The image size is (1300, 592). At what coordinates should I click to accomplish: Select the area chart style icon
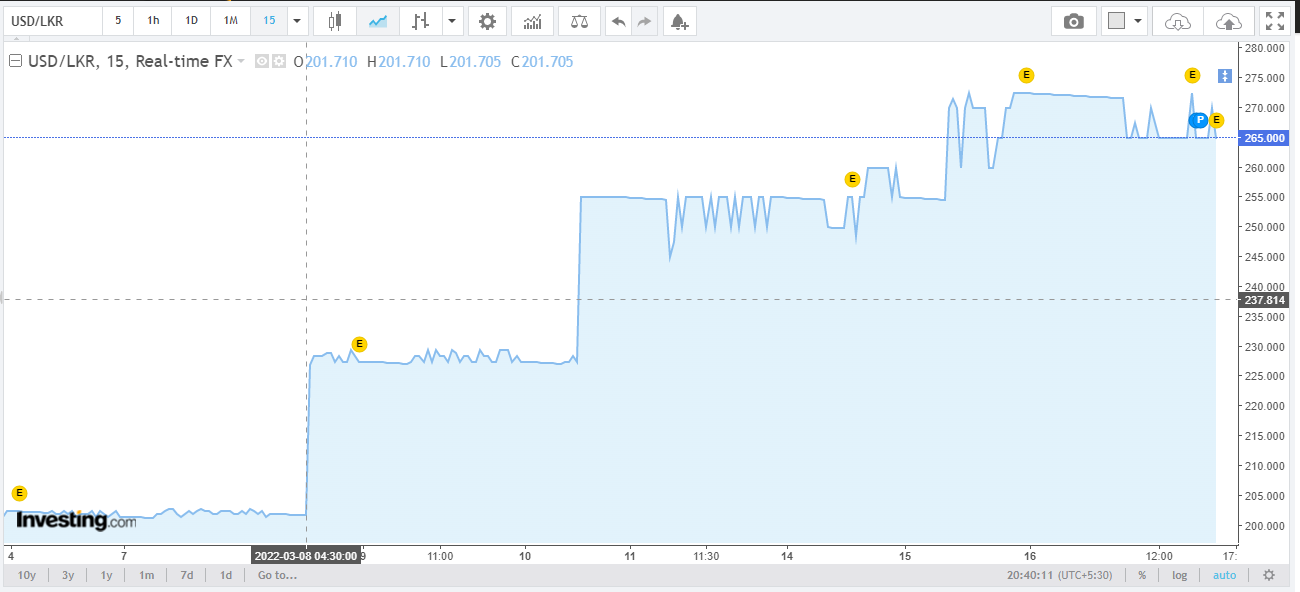pos(378,21)
